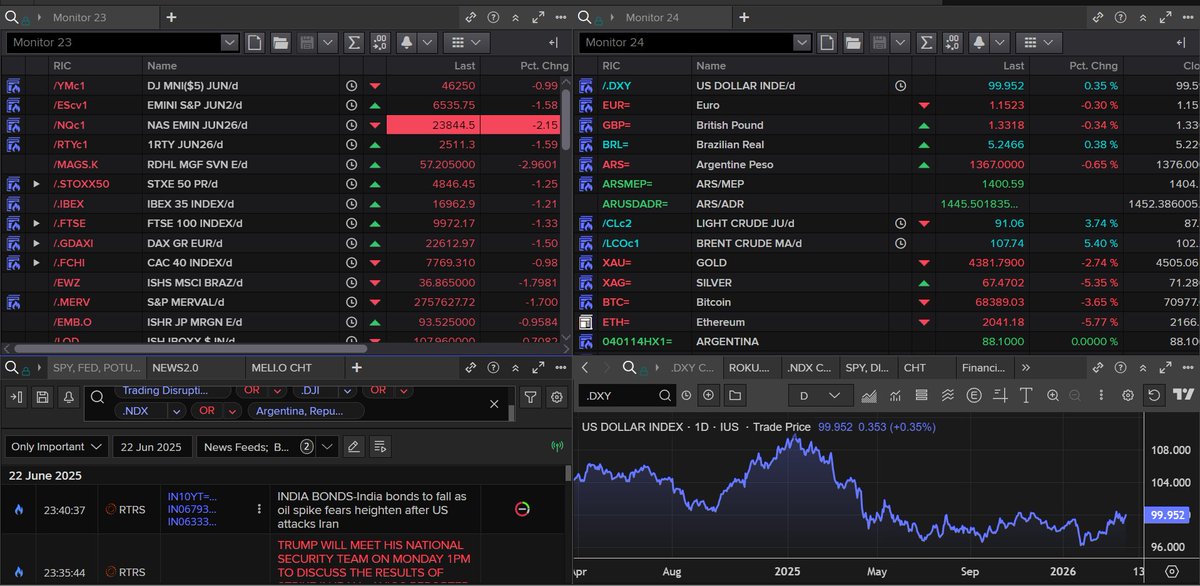Switch to NEWS2.0 tab
This screenshot has width=1200, height=586.
pos(193,368)
